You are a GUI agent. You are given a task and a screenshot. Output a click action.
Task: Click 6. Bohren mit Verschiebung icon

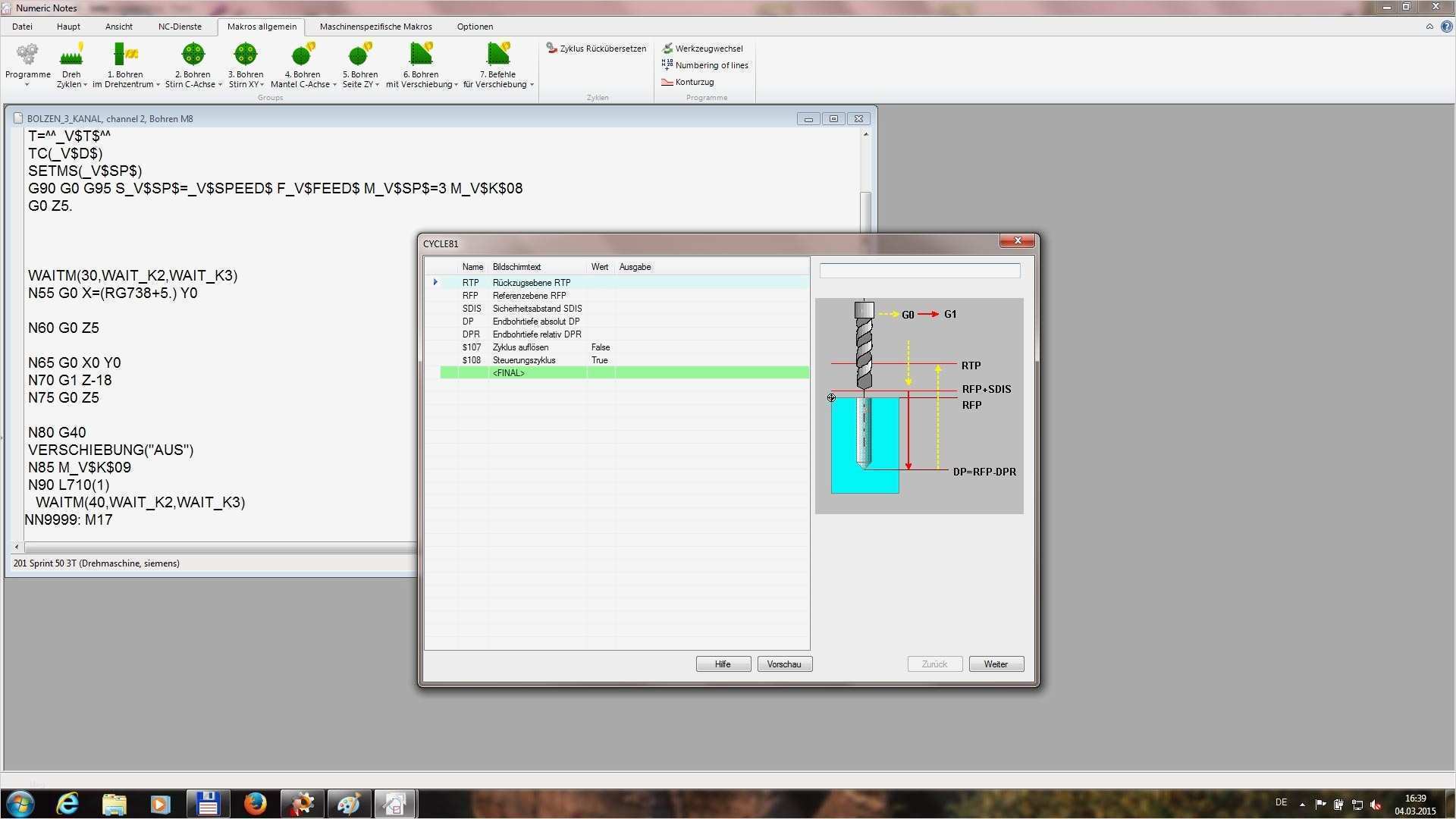(421, 55)
